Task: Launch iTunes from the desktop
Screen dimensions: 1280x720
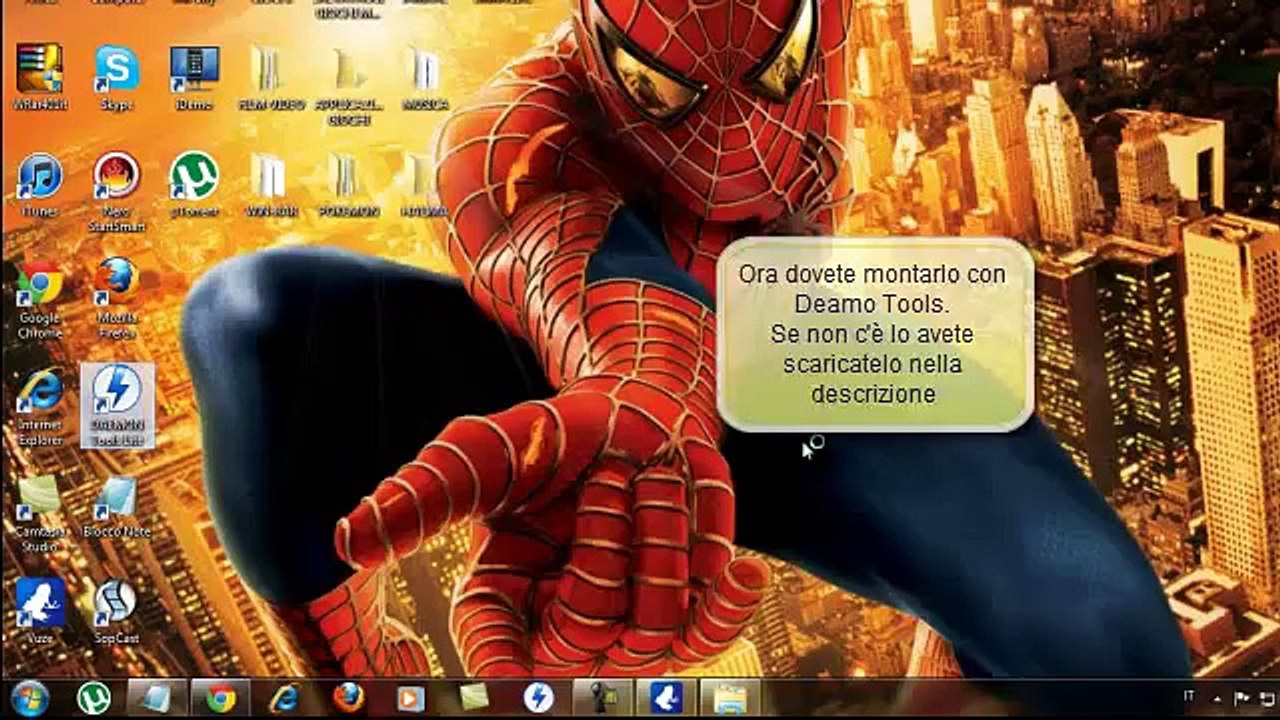Action: click(x=40, y=185)
